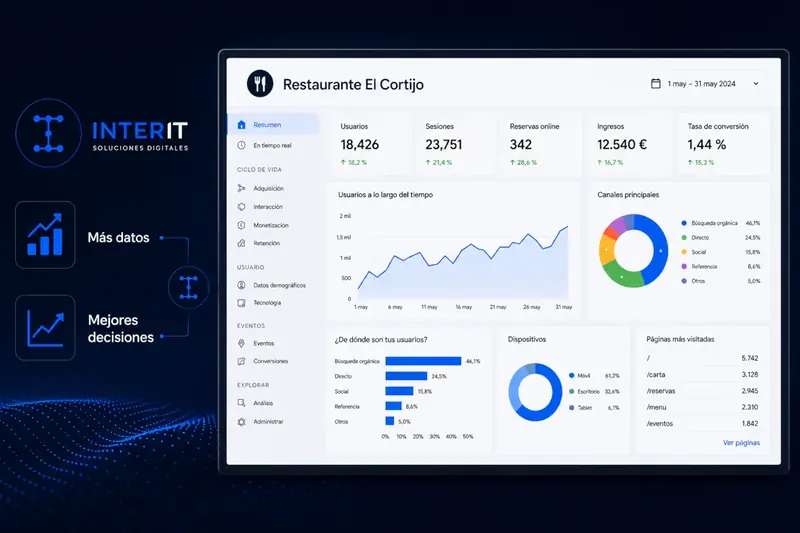The image size is (800, 533).
Task: Click the Referencia bar showing 8,6%
Action: [393, 407]
